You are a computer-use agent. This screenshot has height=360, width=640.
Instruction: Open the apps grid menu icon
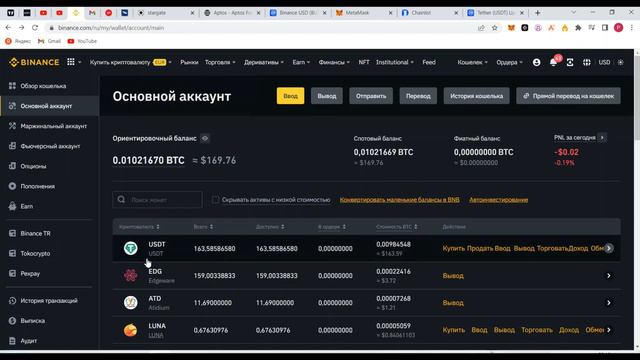(x=71, y=62)
